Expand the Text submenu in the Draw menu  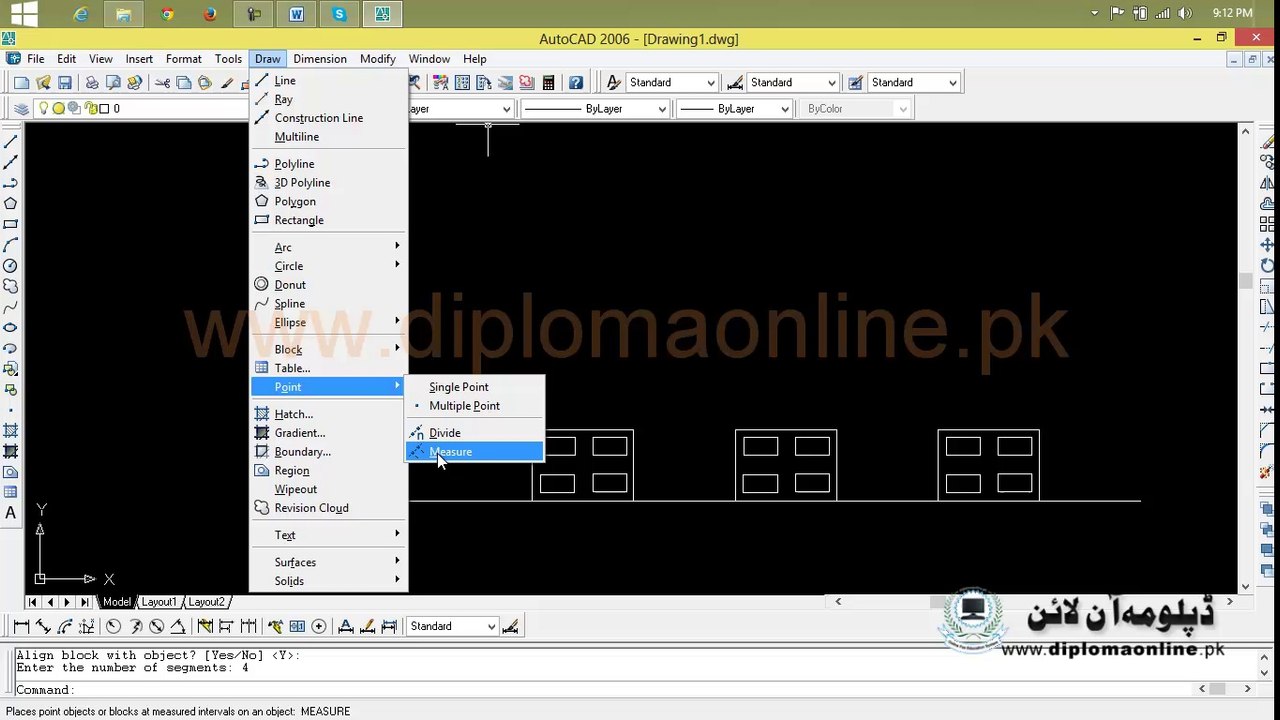328,535
